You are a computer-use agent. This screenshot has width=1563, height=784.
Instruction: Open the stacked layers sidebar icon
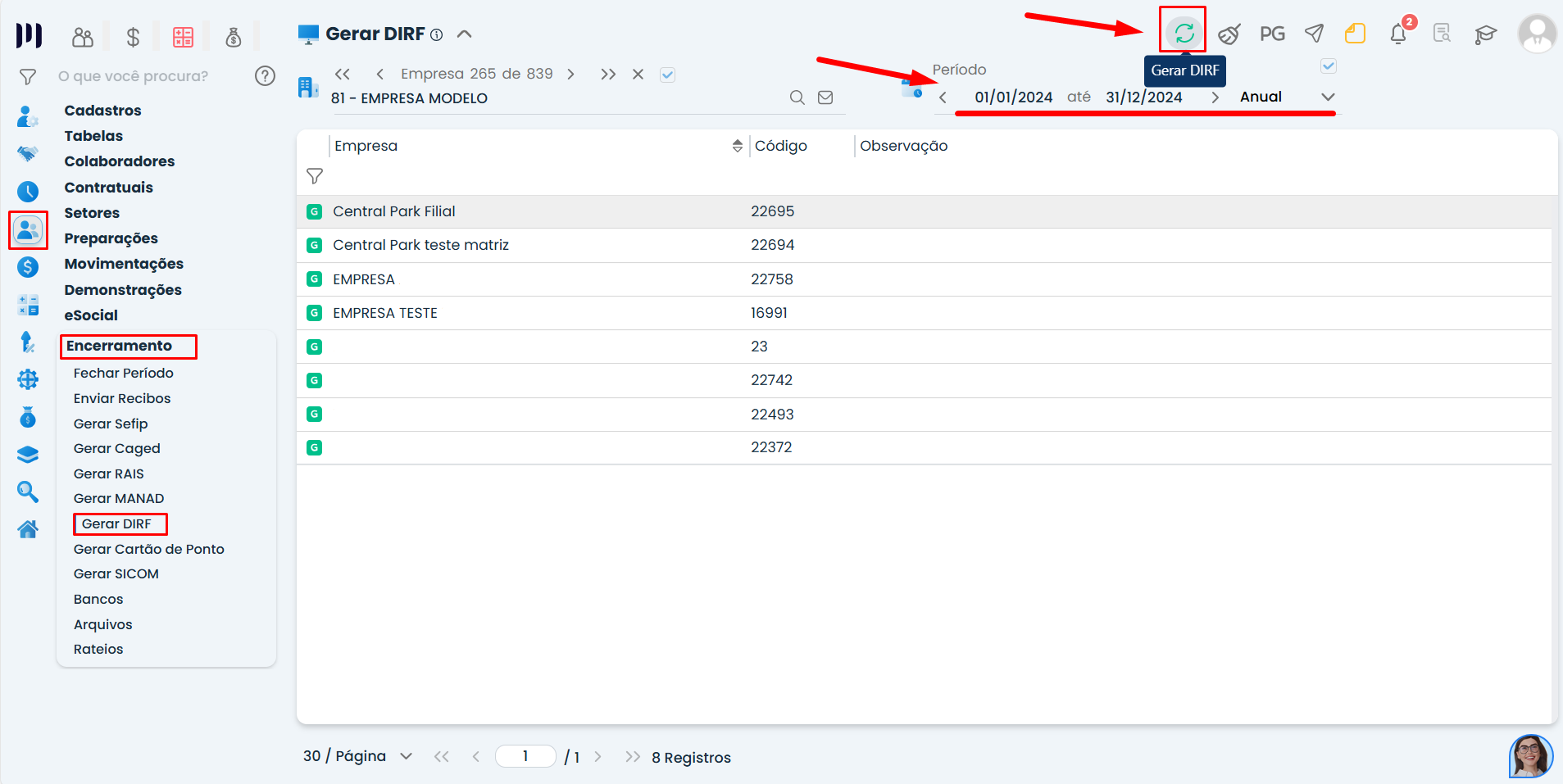28,455
